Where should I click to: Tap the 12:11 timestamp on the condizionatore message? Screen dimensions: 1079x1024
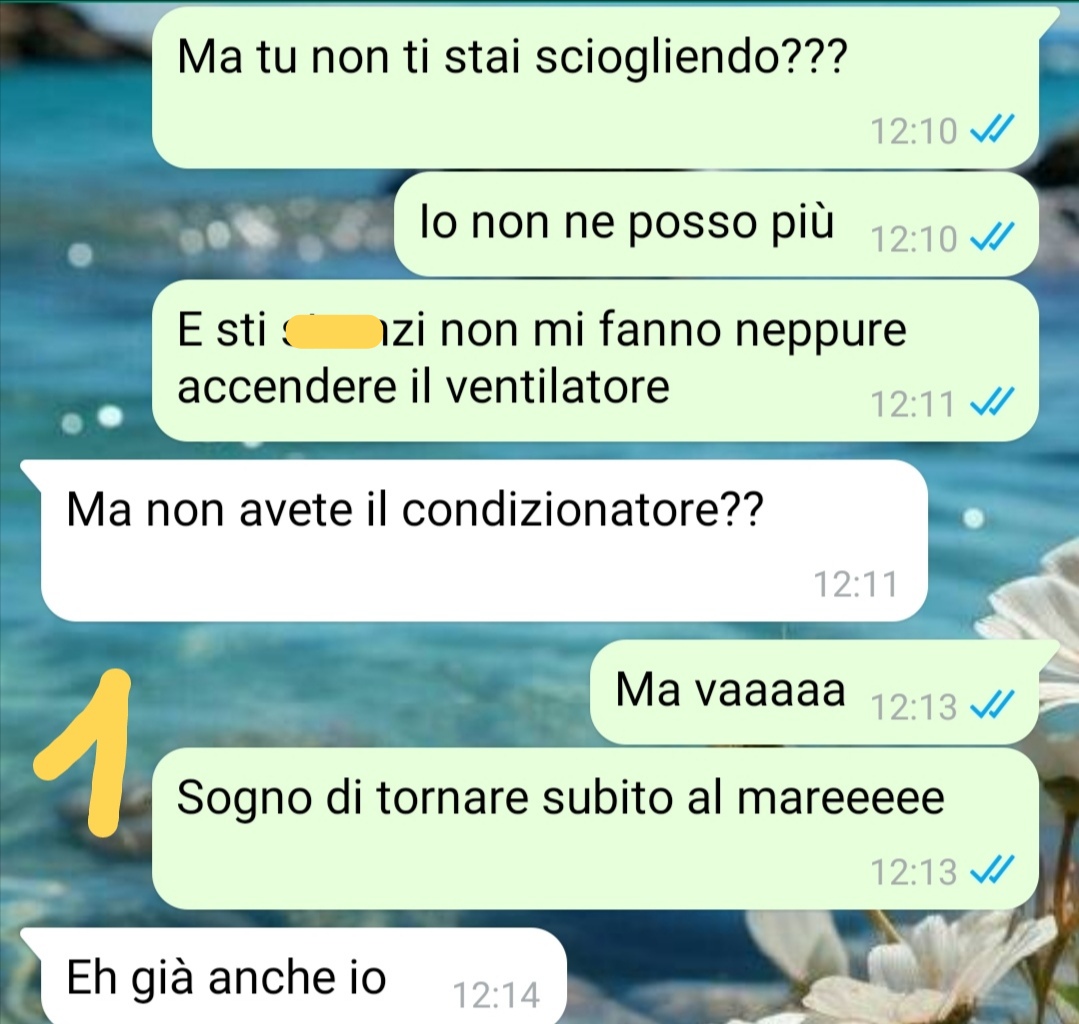pyautogui.click(x=856, y=584)
